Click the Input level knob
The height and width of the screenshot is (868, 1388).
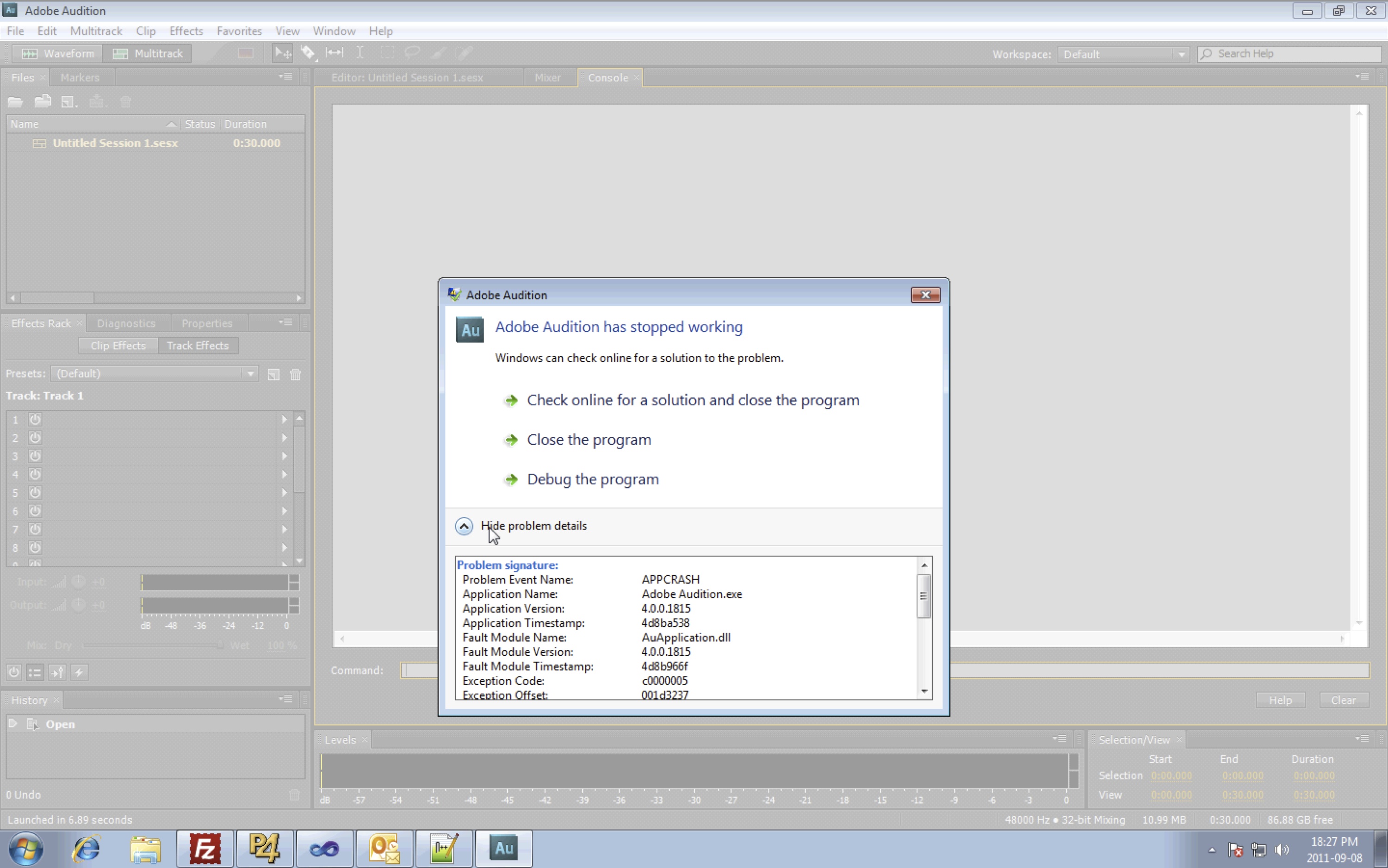click(79, 582)
